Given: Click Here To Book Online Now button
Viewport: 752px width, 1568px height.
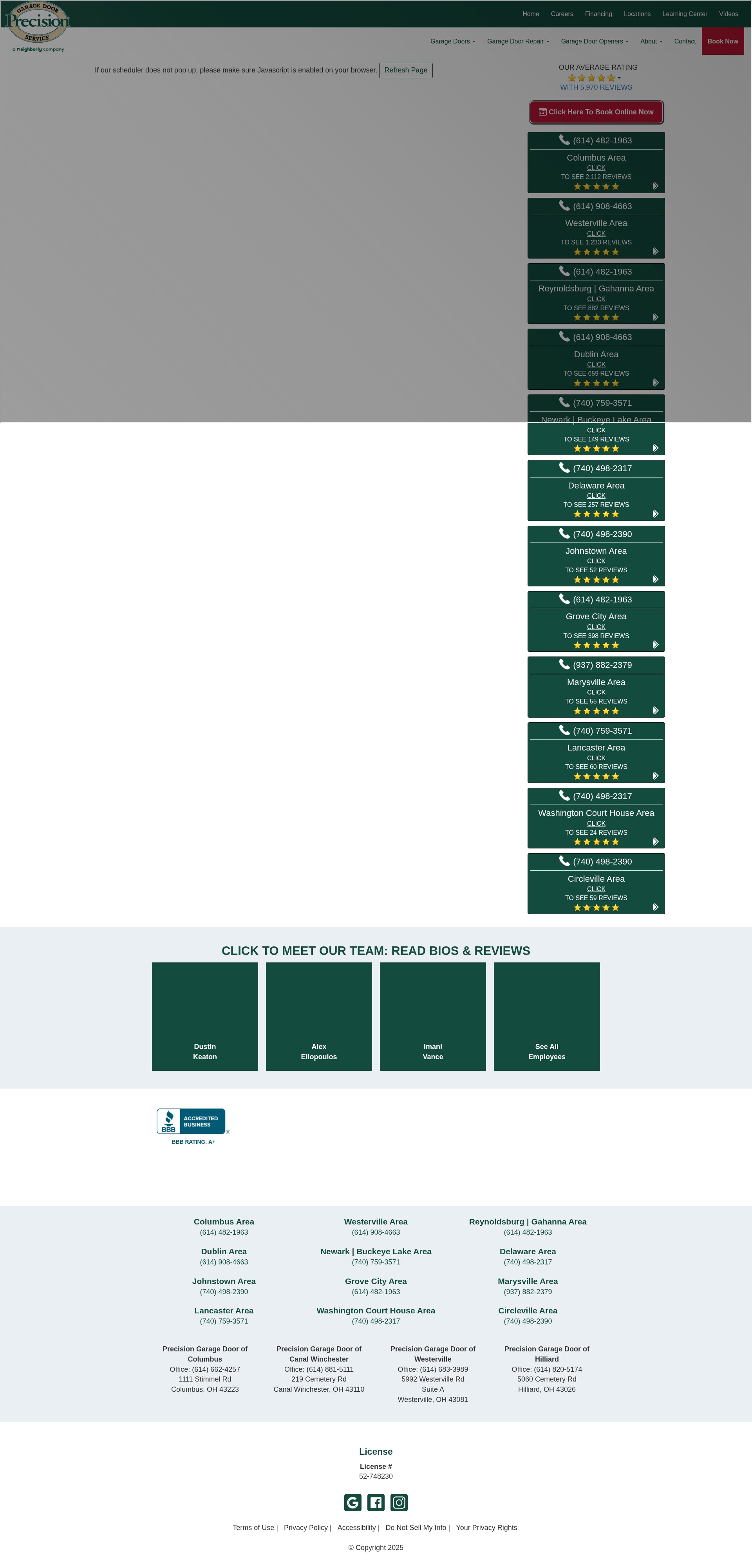Looking at the screenshot, I should 596,112.
